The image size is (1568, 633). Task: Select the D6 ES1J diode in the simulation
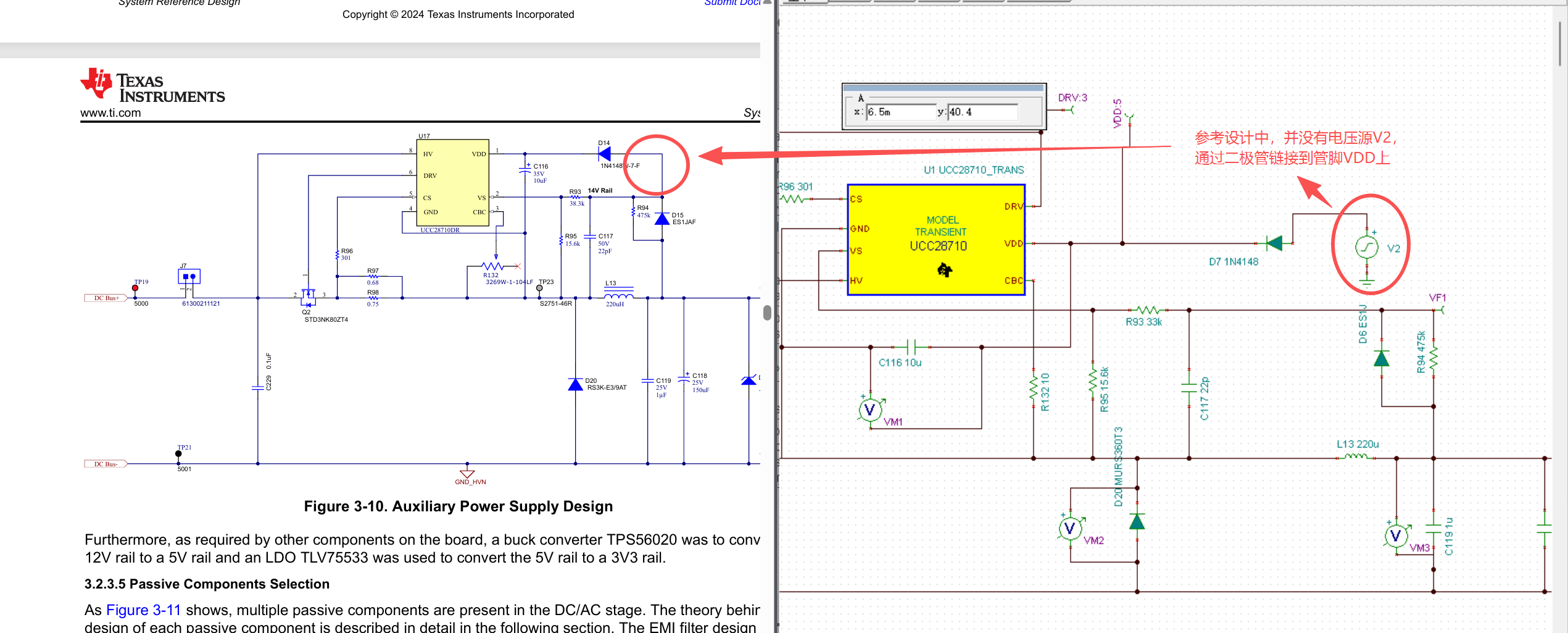tap(1382, 358)
